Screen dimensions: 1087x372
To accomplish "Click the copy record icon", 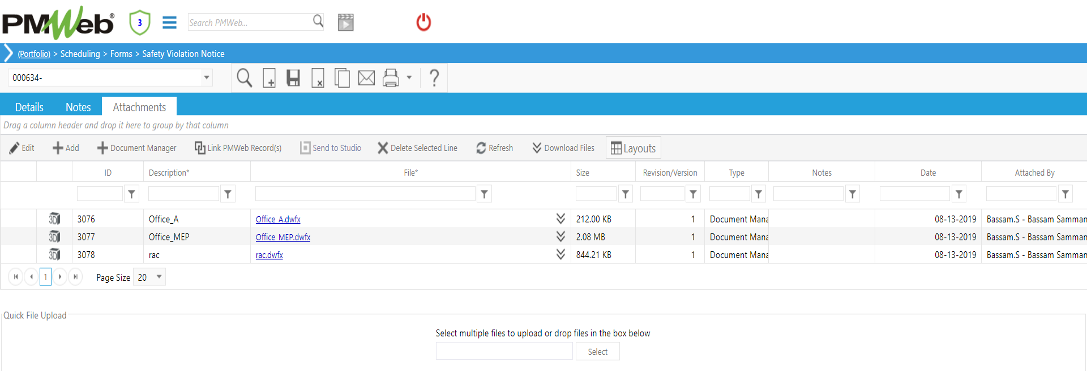I will pos(342,78).
